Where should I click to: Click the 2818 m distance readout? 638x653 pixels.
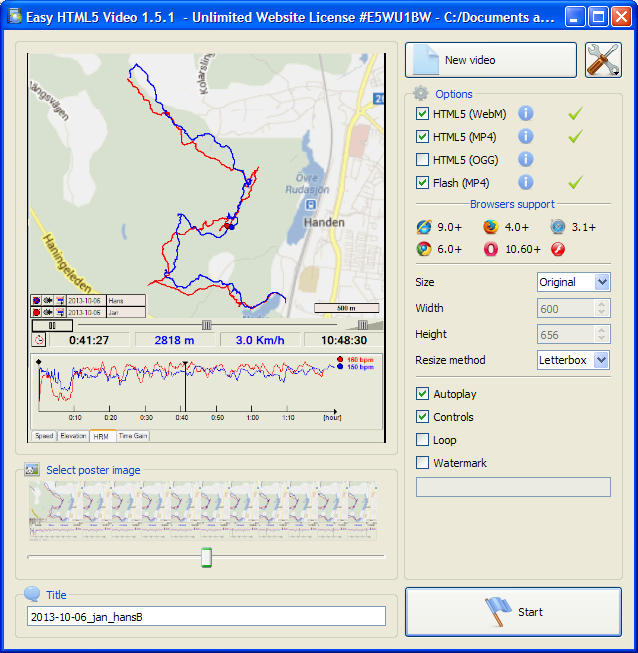[174, 340]
